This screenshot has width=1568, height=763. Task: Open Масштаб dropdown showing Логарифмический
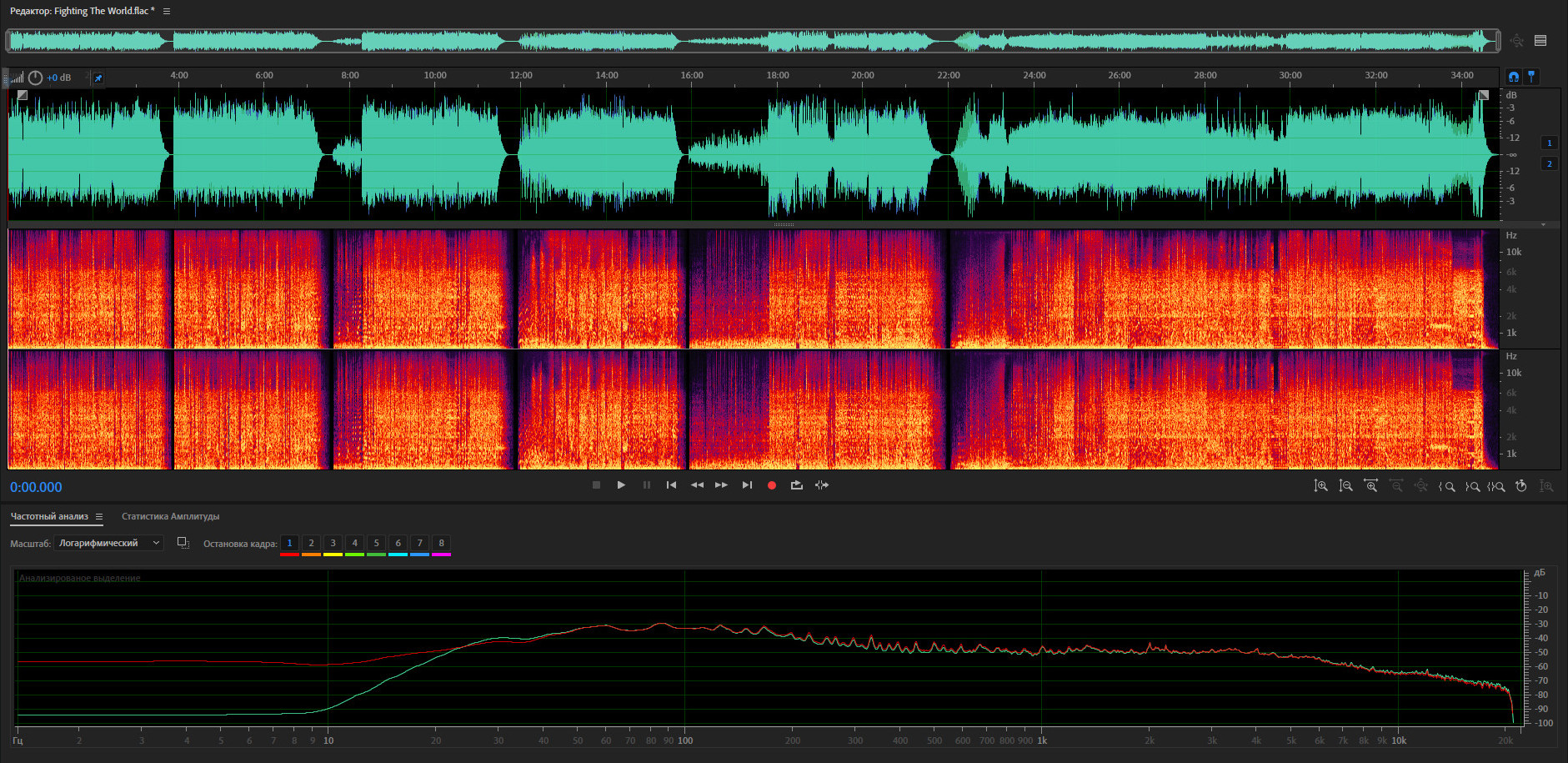point(109,543)
